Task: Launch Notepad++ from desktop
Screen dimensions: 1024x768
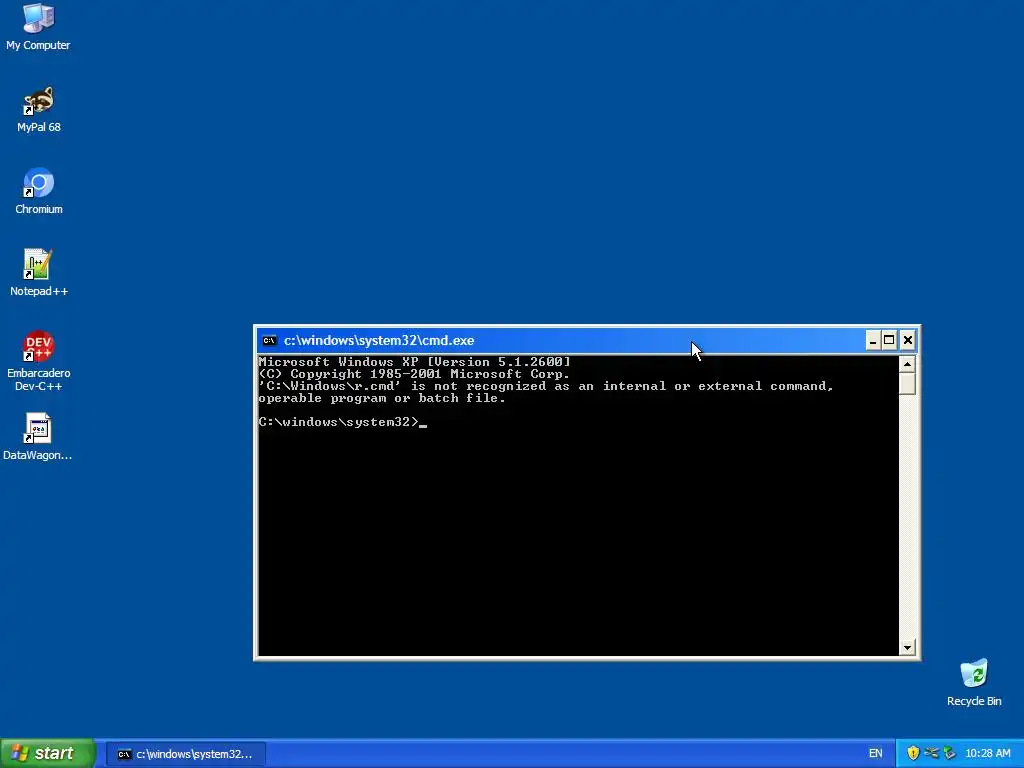Action: (x=39, y=273)
